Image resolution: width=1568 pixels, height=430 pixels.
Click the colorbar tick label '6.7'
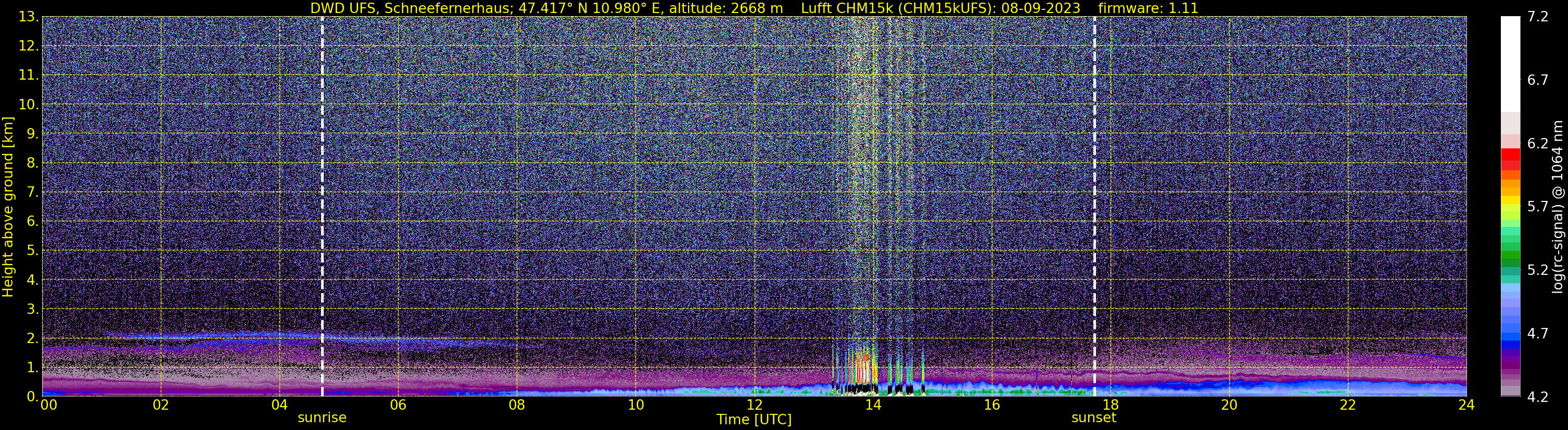(1538, 80)
